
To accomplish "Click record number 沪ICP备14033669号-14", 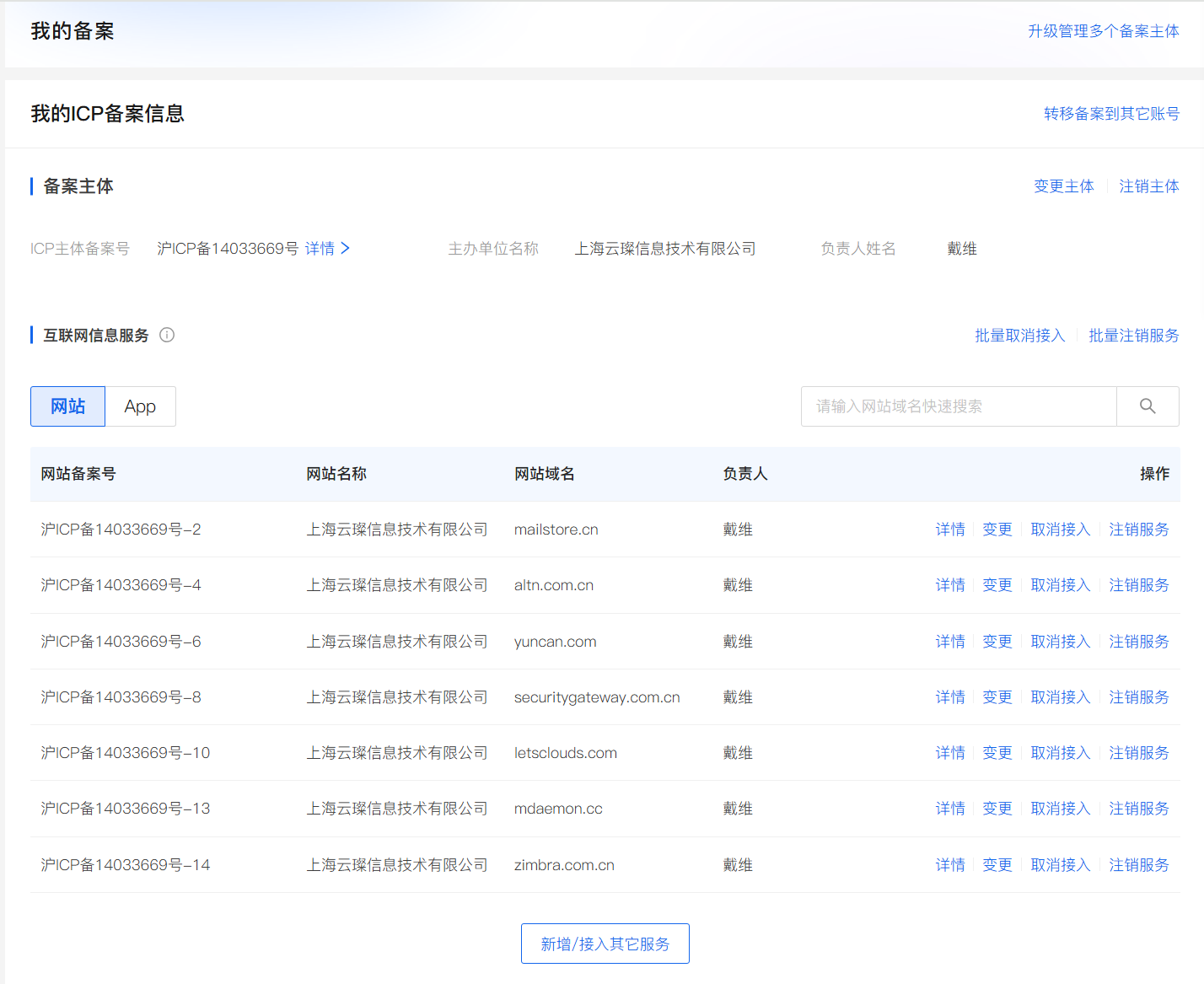I will (126, 865).
